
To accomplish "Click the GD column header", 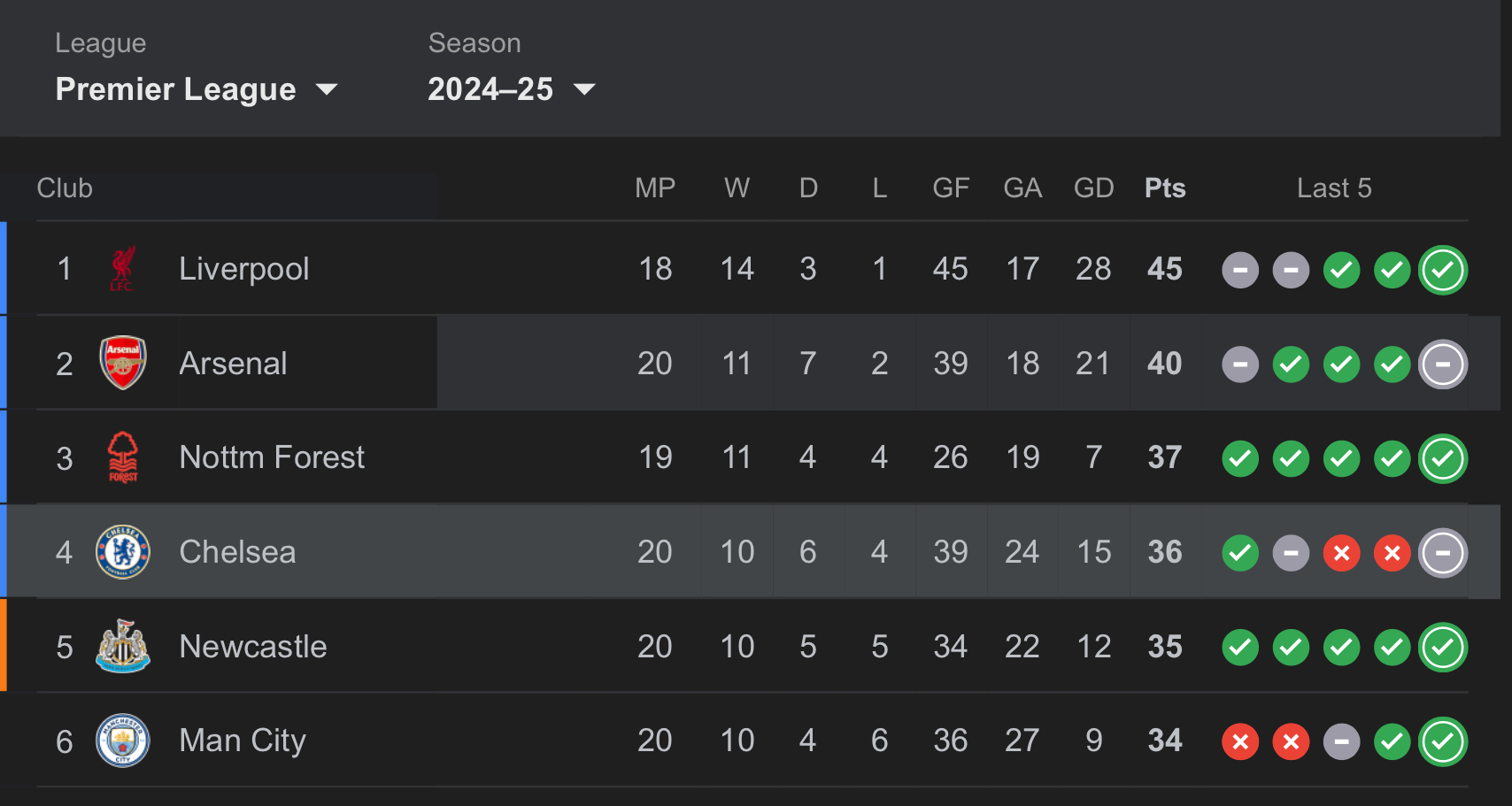I will click(x=1093, y=188).
